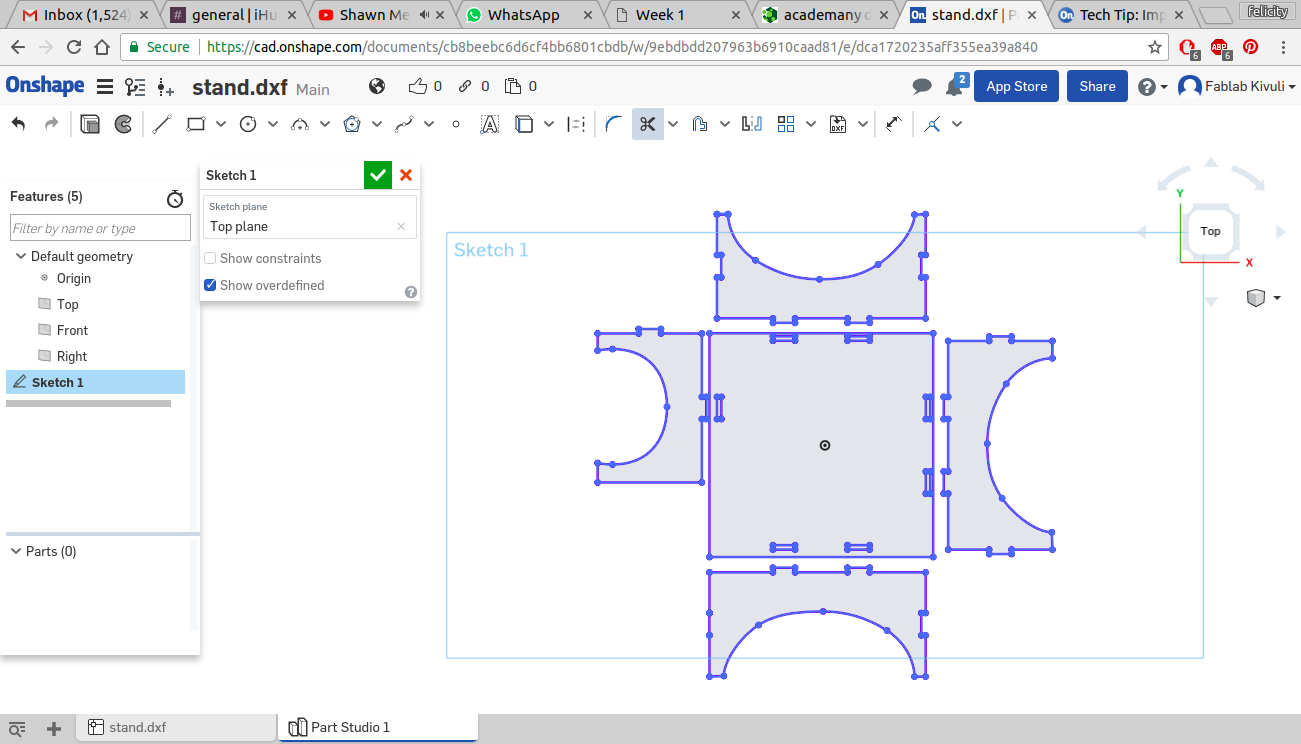Select the Line sketch tool
1301x744 pixels.
tap(162, 124)
